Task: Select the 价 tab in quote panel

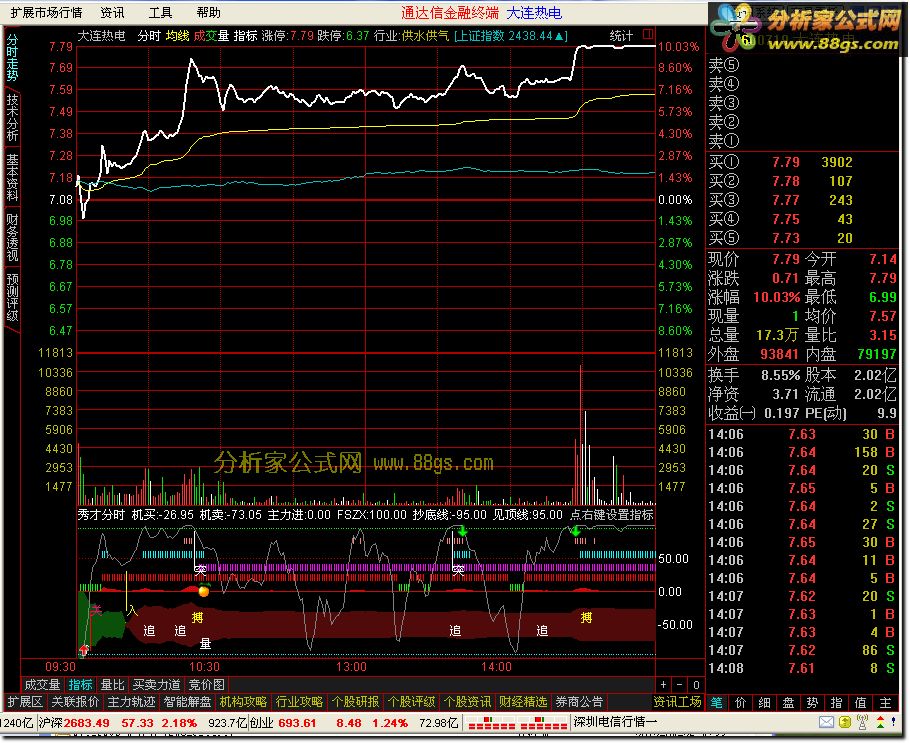Action: (x=741, y=702)
